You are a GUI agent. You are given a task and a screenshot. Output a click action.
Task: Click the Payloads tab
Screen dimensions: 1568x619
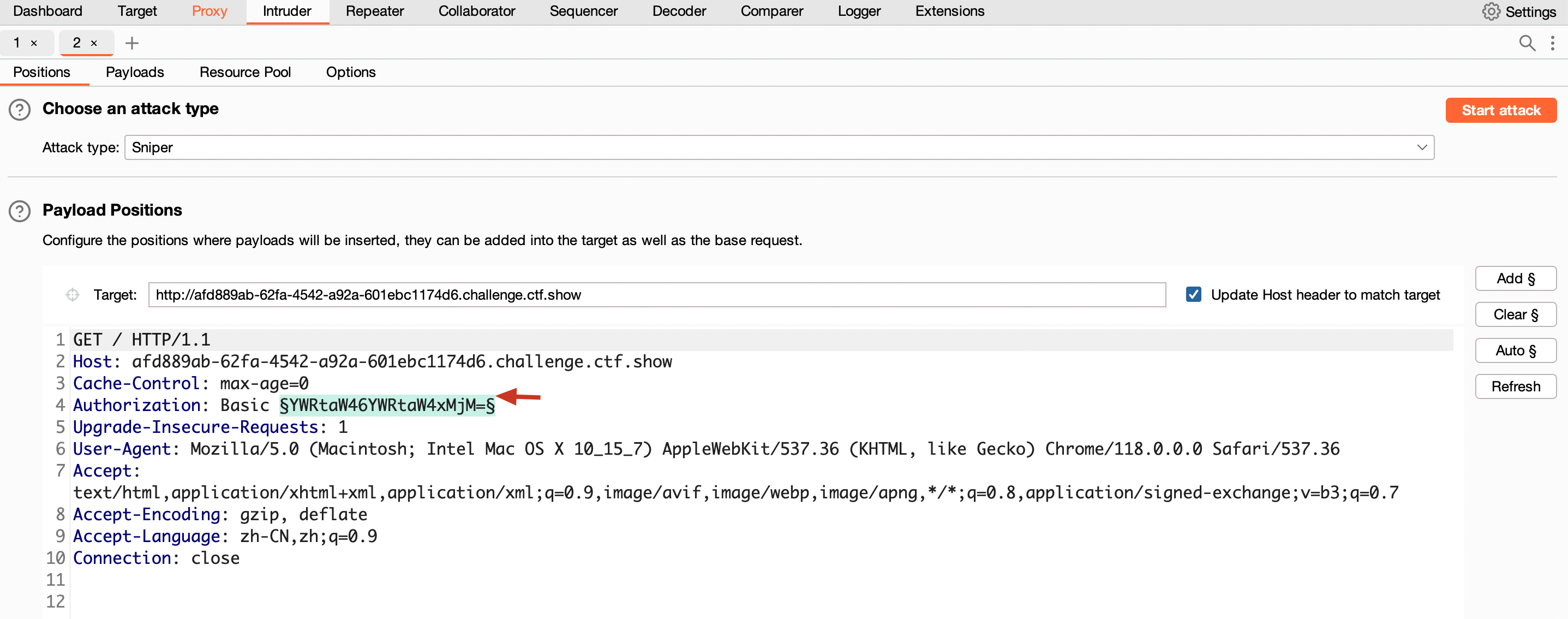click(133, 72)
